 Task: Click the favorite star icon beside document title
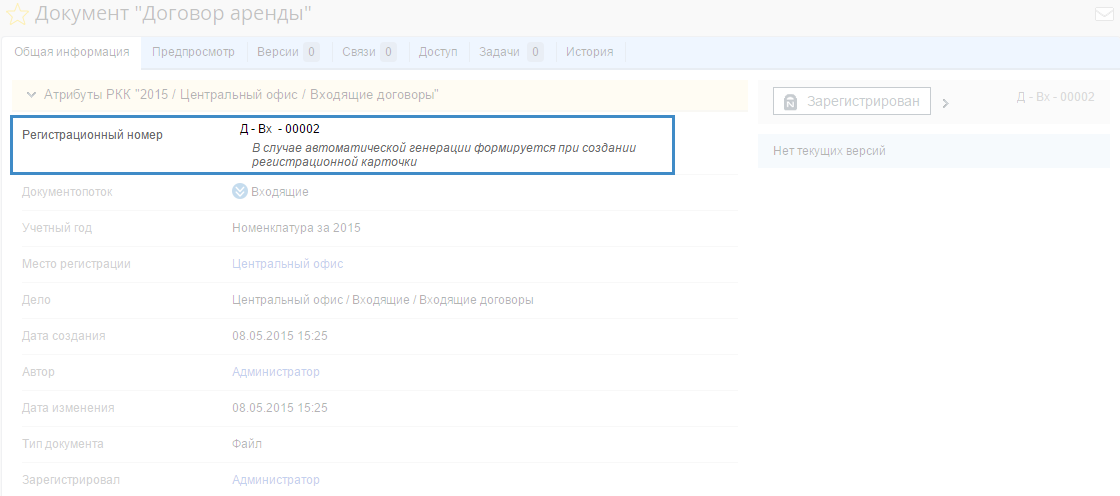pos(17,15)
